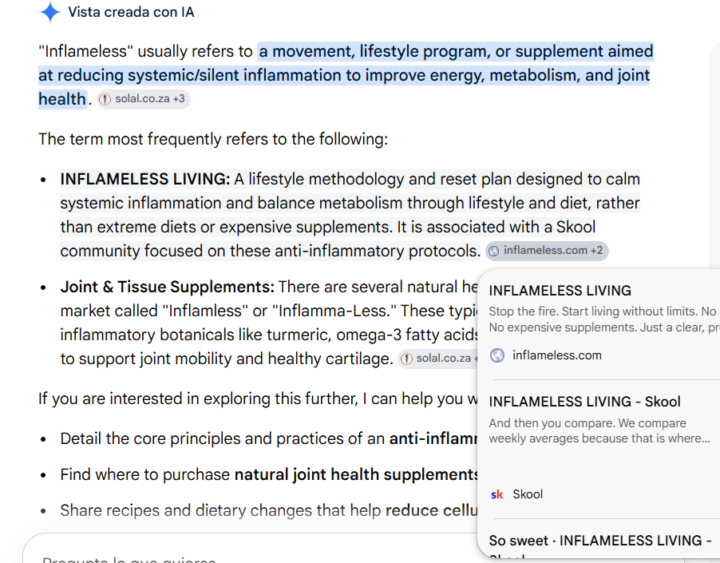Click the solal.co.za favicon in first citation
The image size is (720, 563).
click(105, 99)
